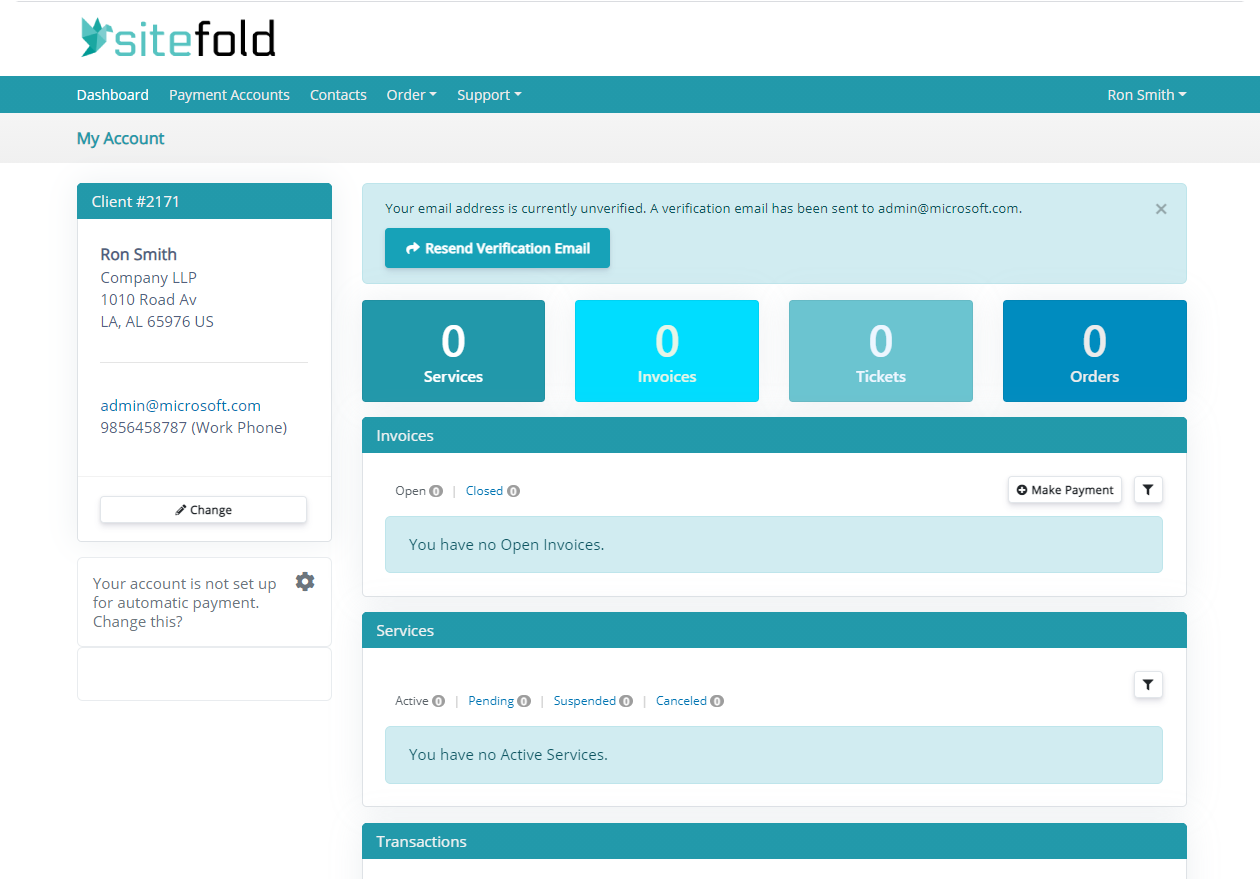
Task: Click the automatic payment gear icon
Action: point(305,582)
